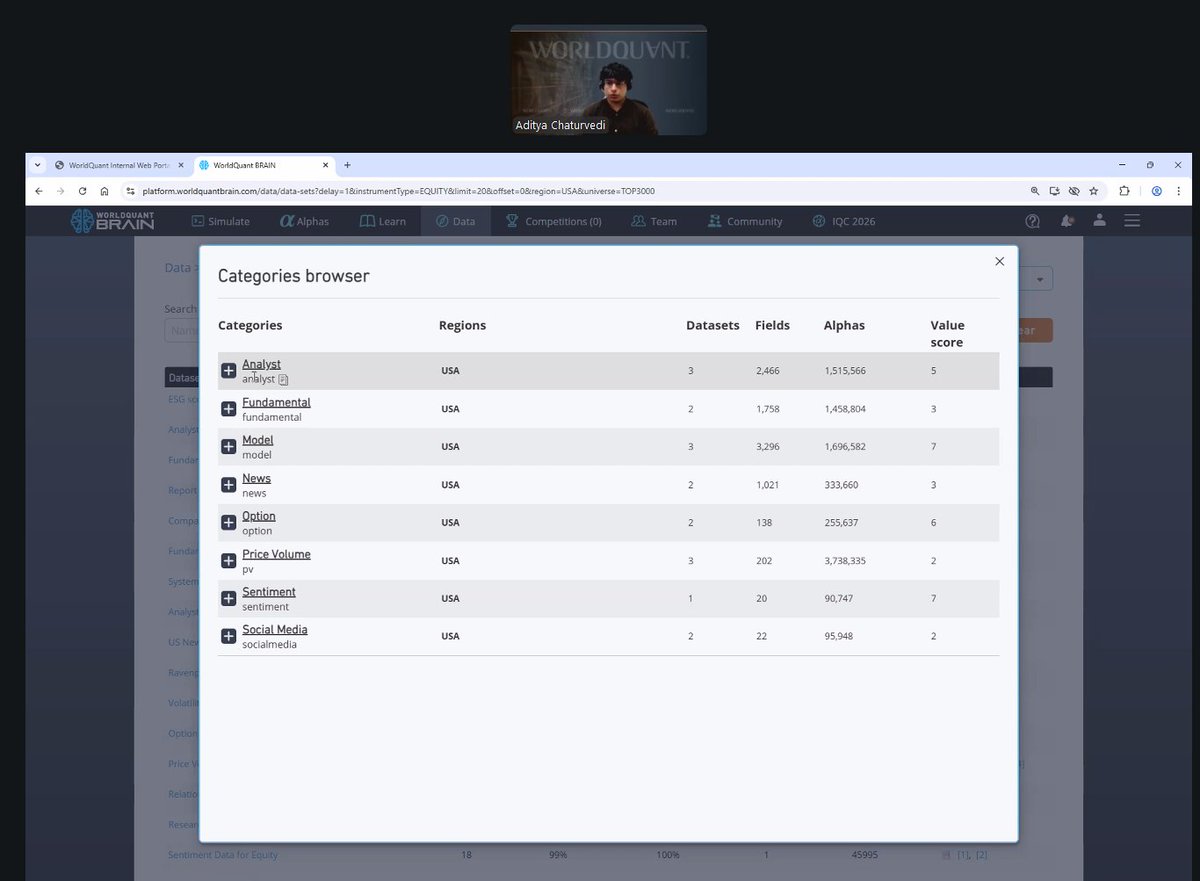This screenshot has width=1200, height=881.
Task: Open the Social Media category link
Action: [x=274, y=629]
